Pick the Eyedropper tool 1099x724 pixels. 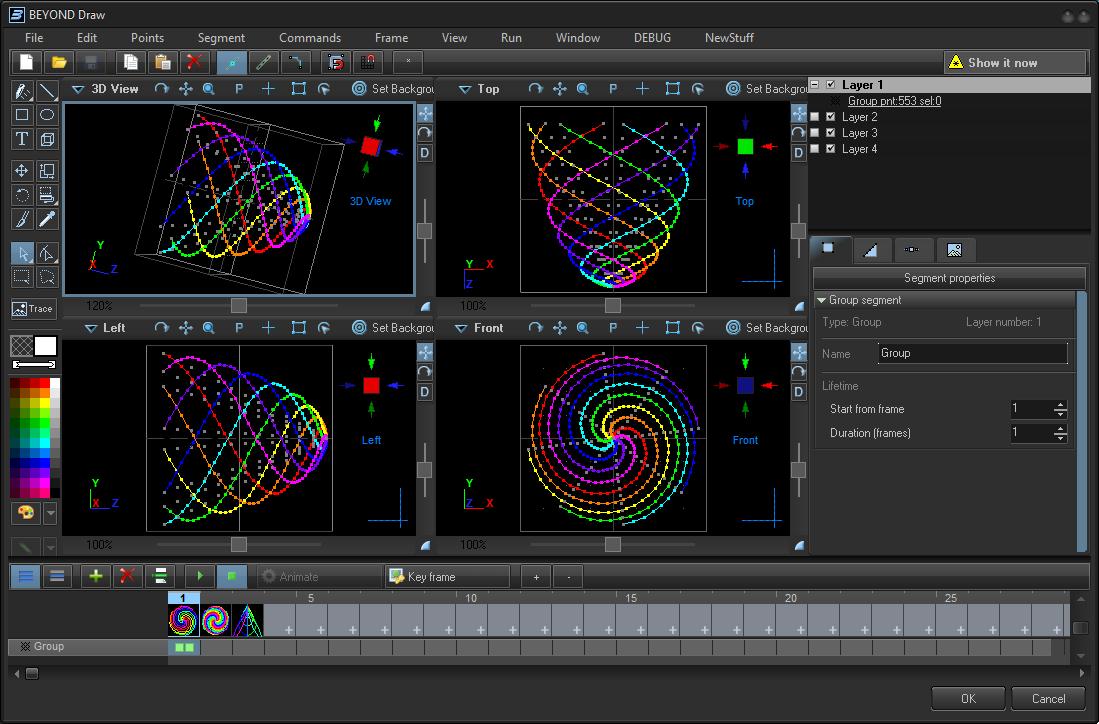(46, 219)
